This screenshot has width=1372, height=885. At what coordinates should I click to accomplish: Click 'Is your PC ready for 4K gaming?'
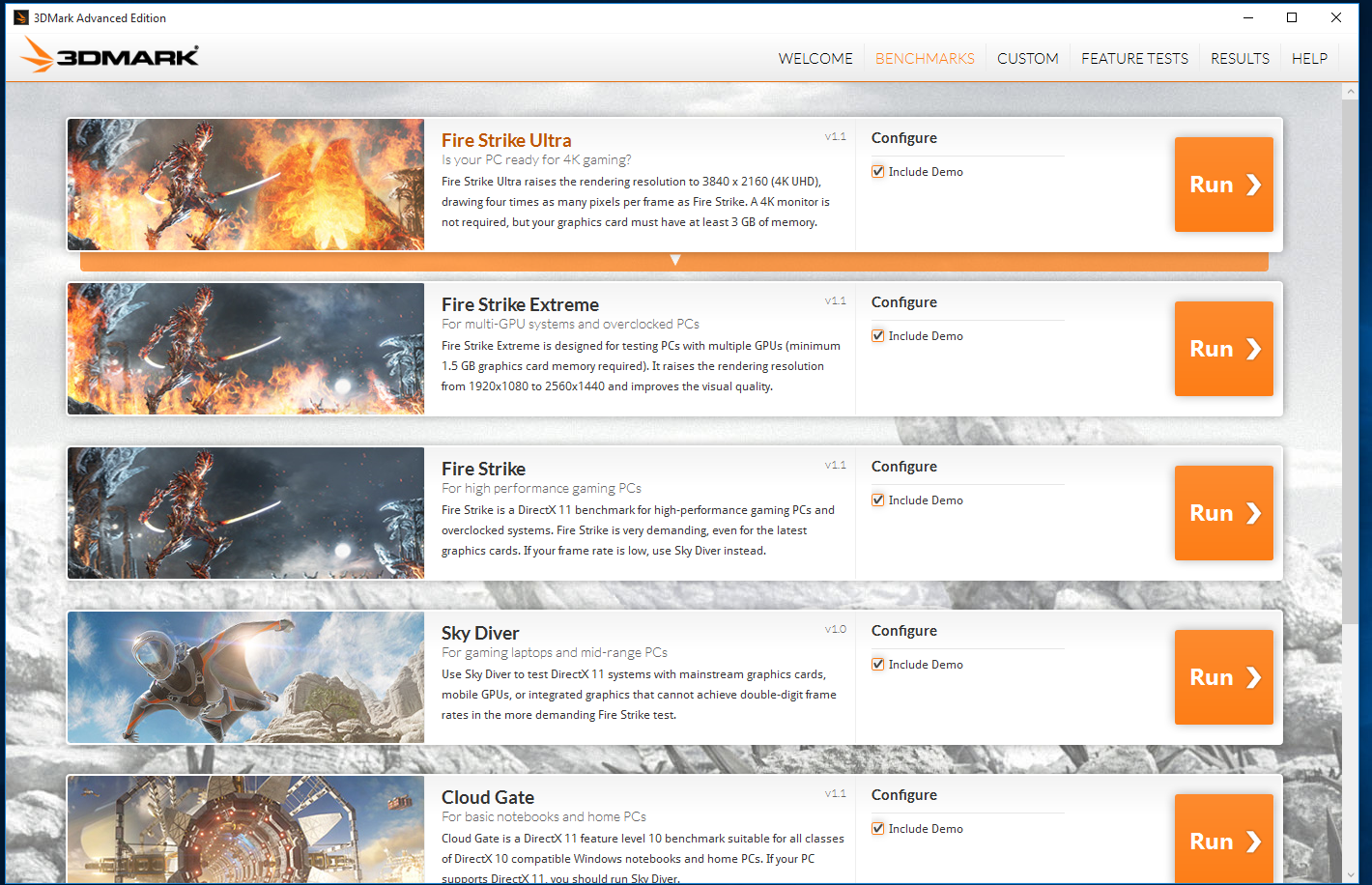pyautogui.click(x=536, y=160)
